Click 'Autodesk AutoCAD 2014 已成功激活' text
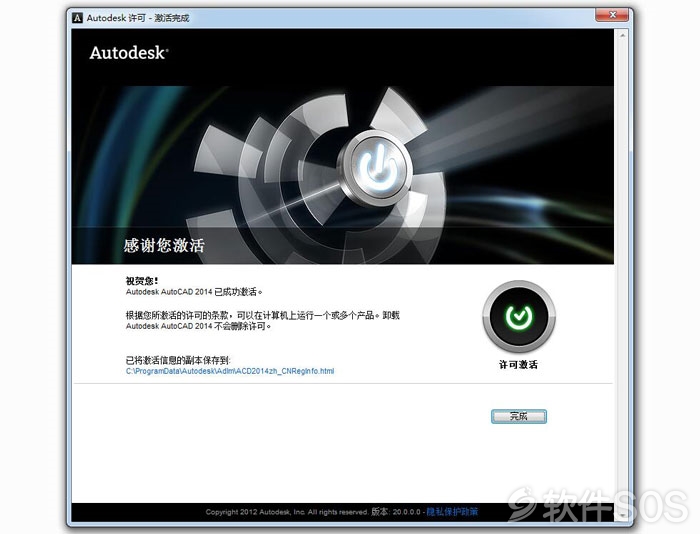Viewport: 700px width, 534px height. tap(194, 292)
